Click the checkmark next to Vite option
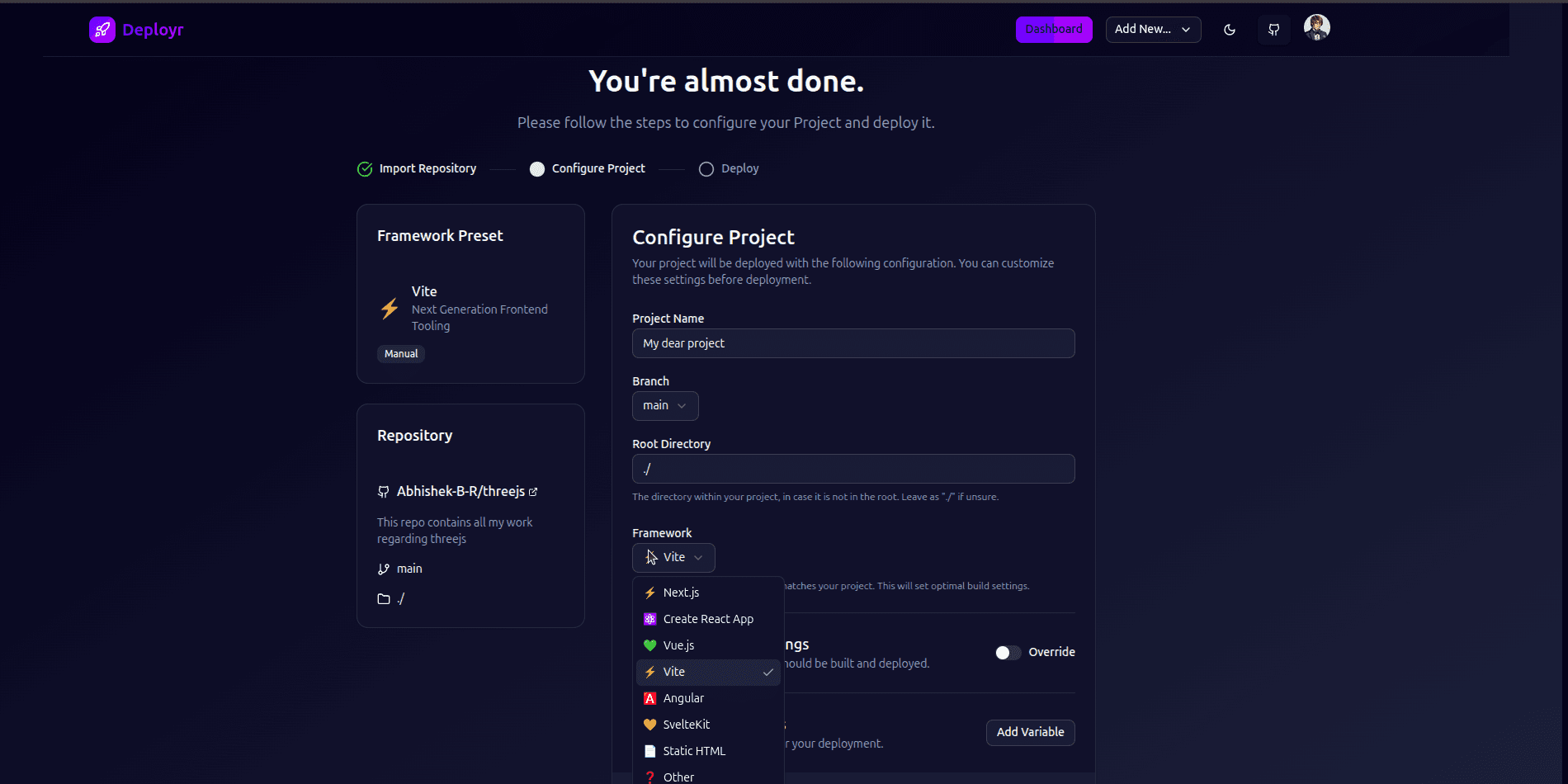Viewport: 1568px width, 784px height. (767, 672)
